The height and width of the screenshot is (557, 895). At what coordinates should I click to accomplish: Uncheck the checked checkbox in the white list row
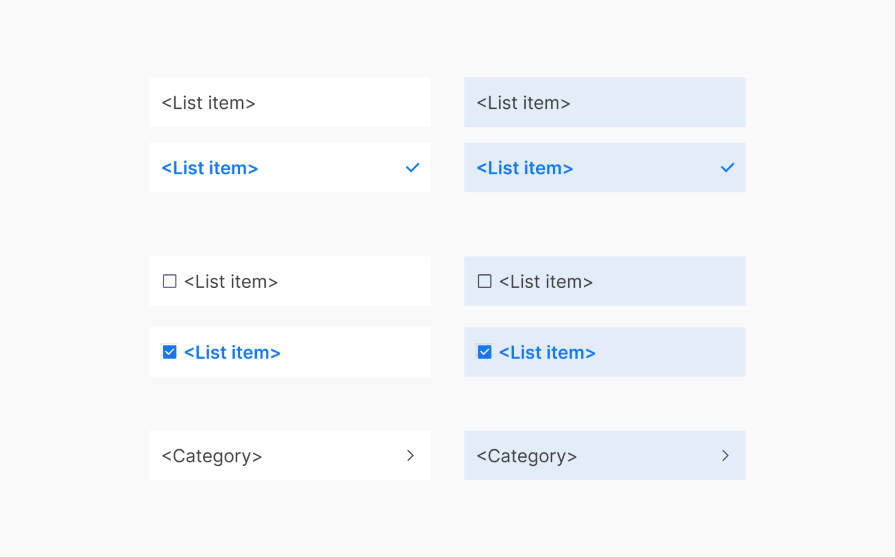coord(170,352)
